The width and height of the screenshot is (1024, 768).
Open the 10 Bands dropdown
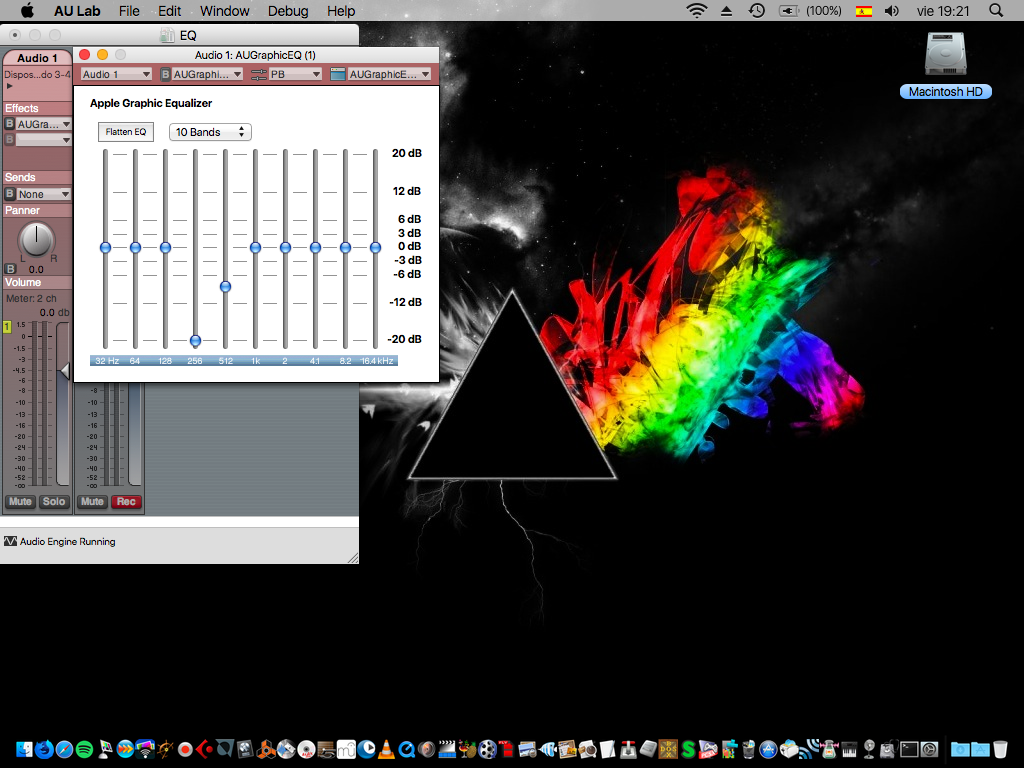pyautogui.click(x=210, y=132)
